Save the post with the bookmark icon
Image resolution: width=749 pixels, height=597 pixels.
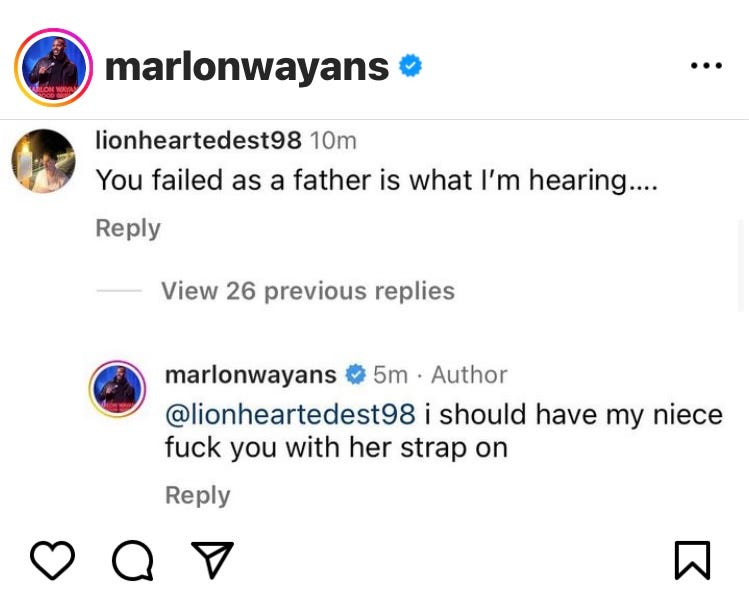click(692, 560)
